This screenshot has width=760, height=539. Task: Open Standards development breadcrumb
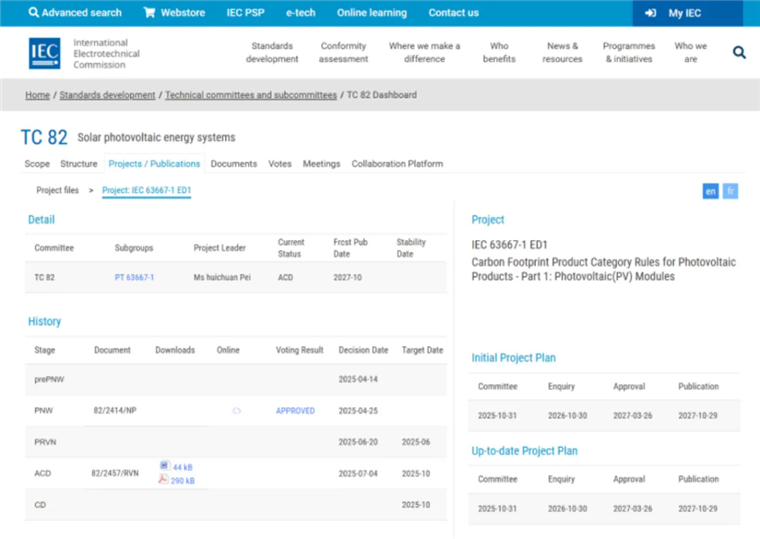tap(107, 95)
